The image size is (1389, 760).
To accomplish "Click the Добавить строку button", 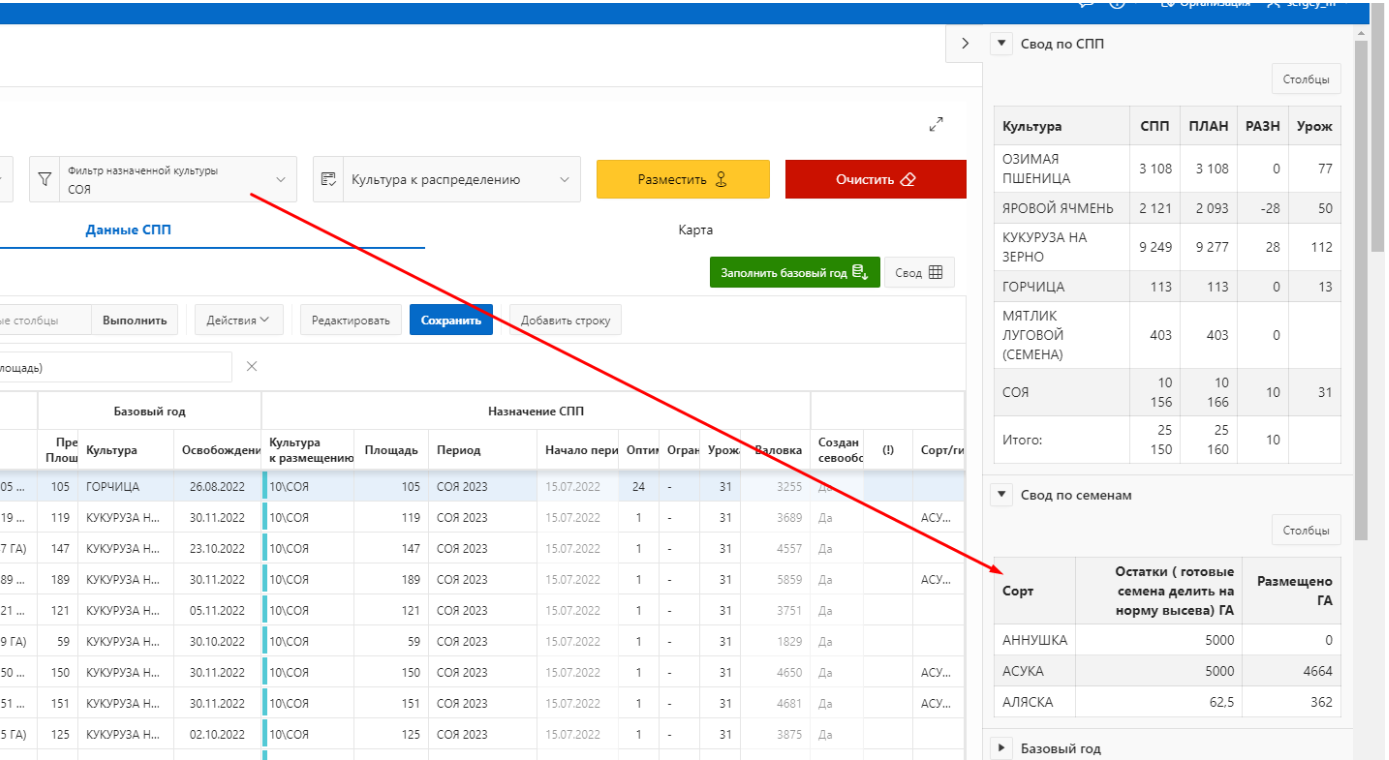I will (x=566, y=320).
